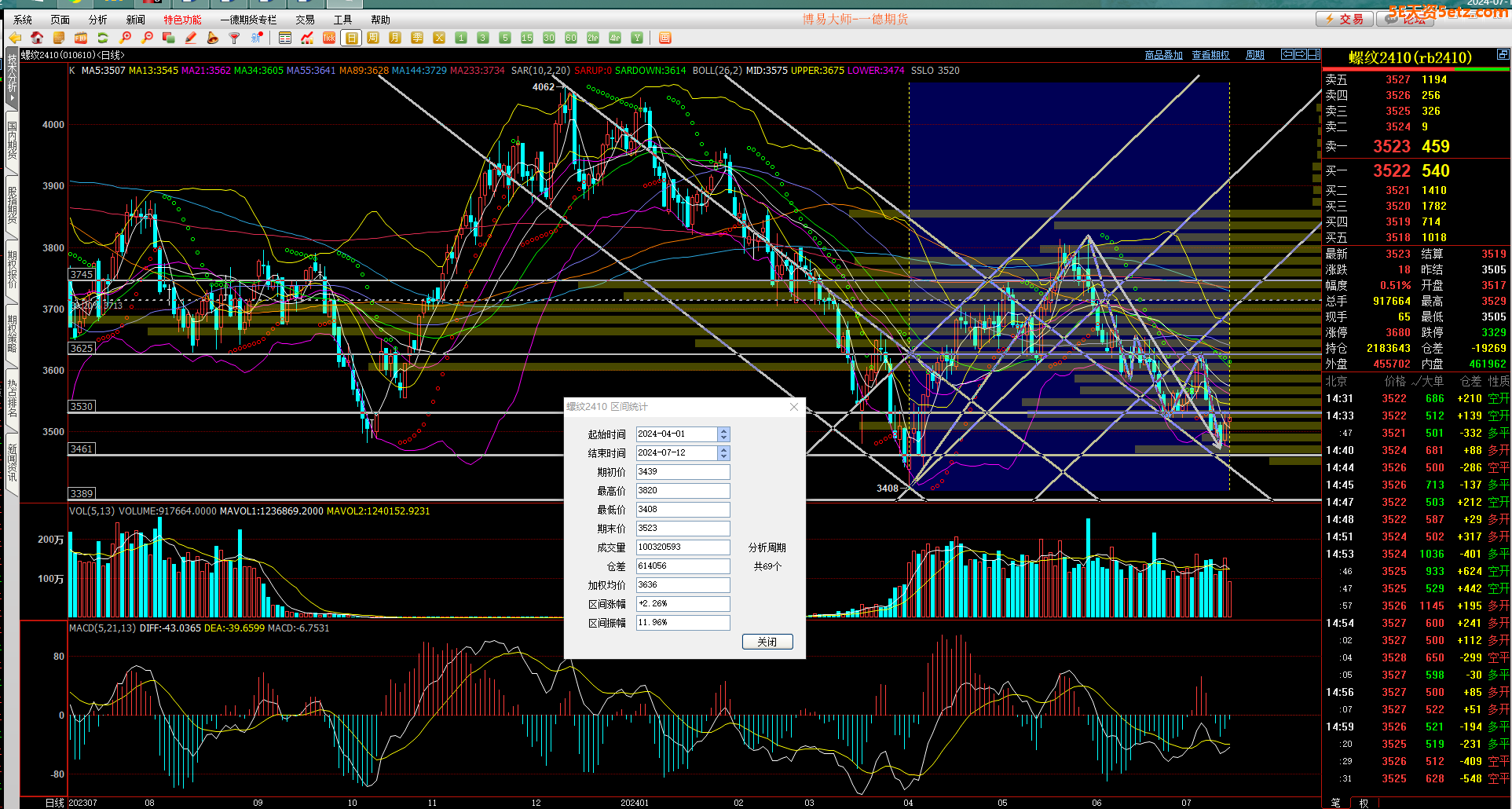Viewport: 1512px width, 809px height.
Task: Open the 系统 menu
Action: [23, 20]
